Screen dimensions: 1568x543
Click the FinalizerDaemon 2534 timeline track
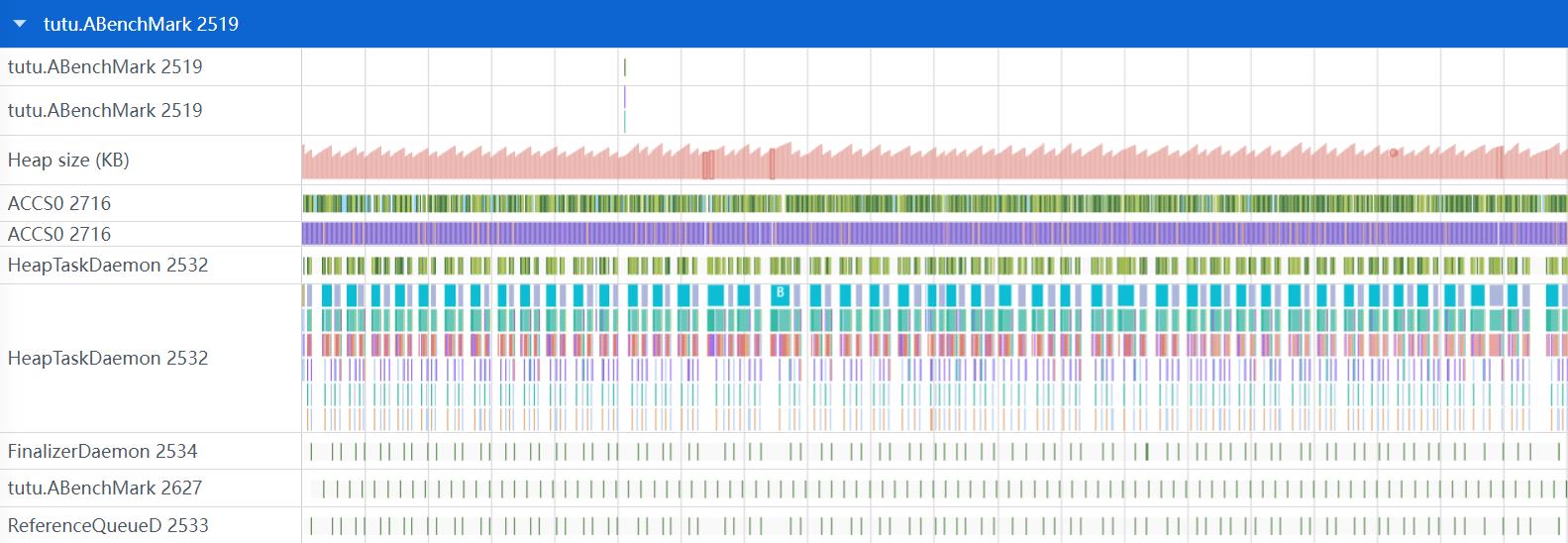tap(931, 452)
